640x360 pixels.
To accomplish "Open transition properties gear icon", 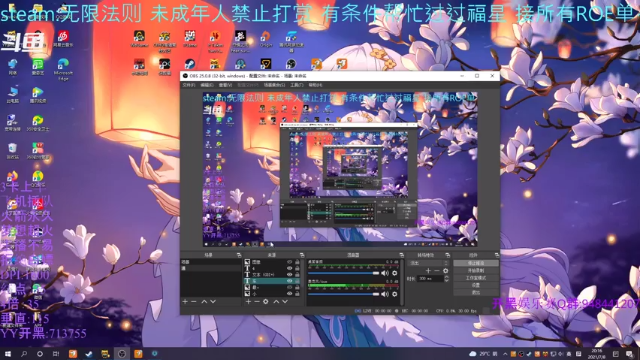I will (x=446, y=271).
